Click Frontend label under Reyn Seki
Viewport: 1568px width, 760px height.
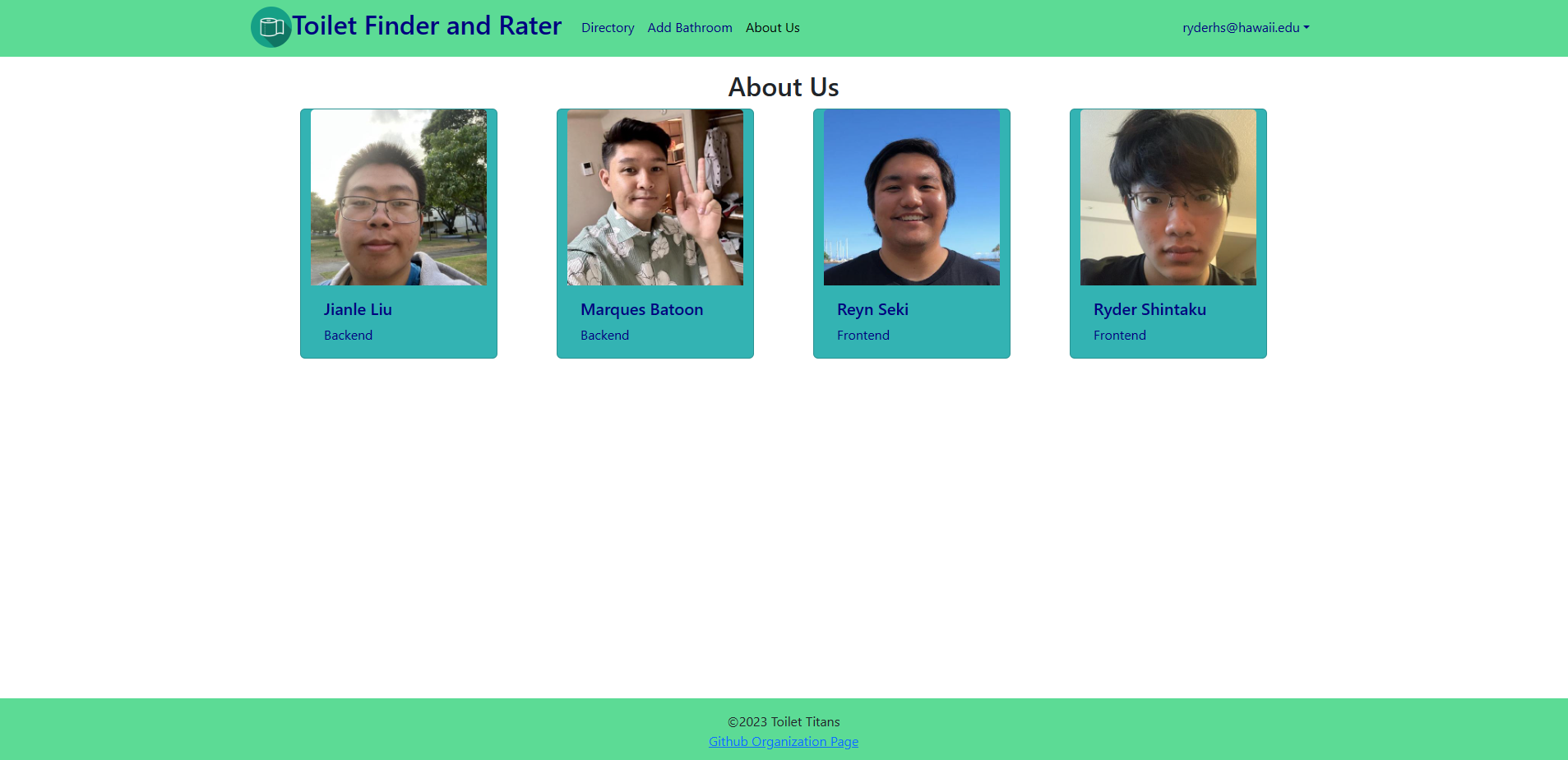pos(863,336)
